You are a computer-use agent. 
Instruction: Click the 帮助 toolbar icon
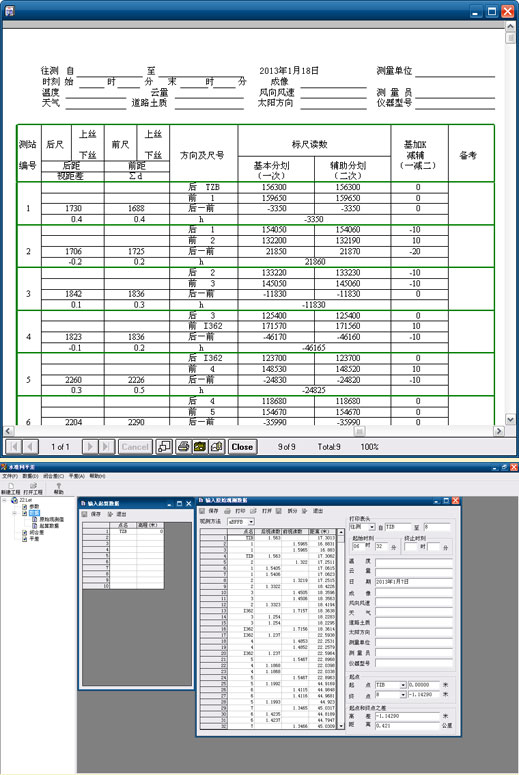pos(59,489)
